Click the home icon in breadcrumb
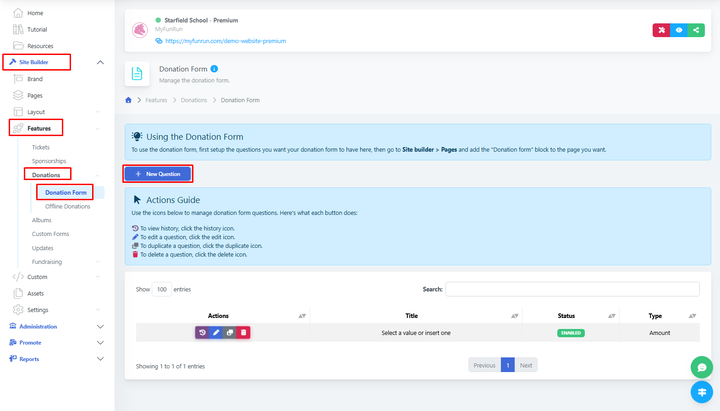 129,100
